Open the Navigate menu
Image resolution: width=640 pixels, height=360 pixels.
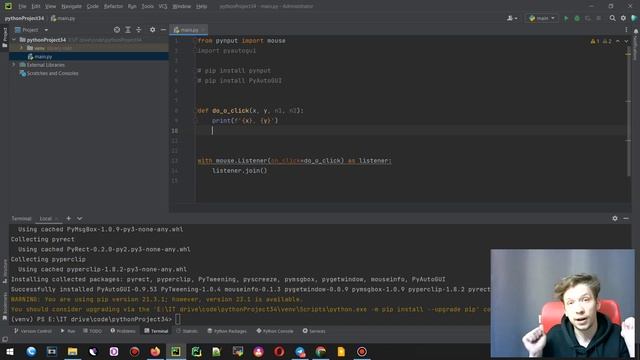coord(71,6)
